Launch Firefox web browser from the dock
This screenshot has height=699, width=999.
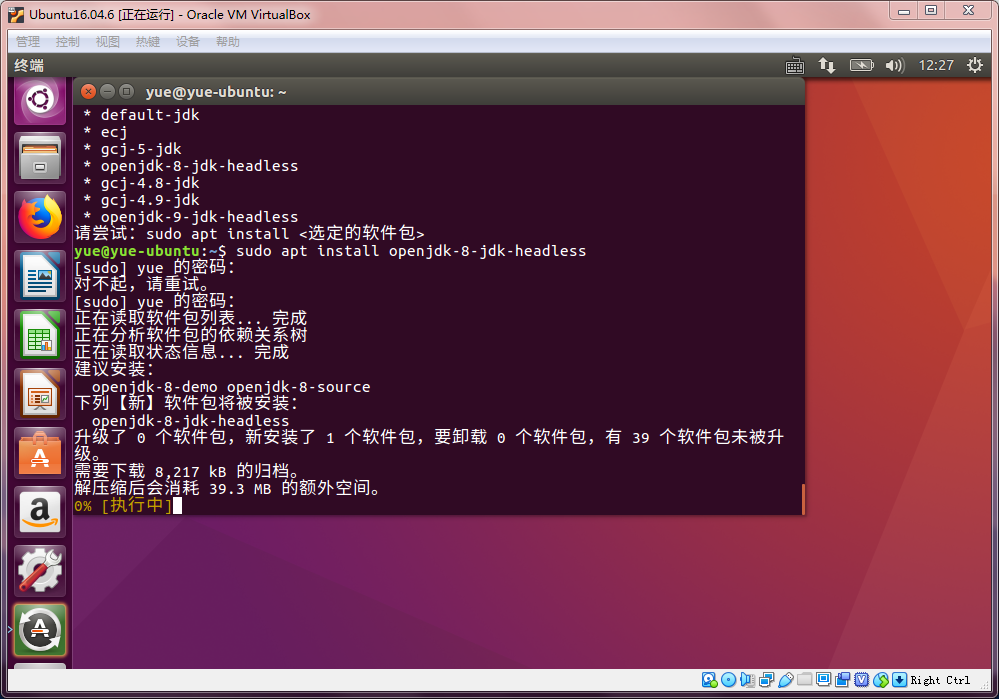coord(40,217)
